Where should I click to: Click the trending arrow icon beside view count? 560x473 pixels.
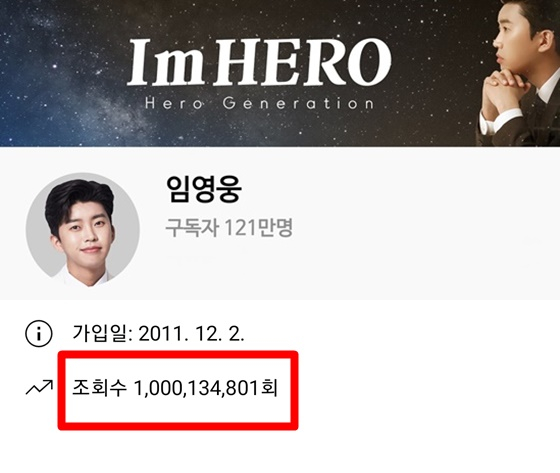[x=39, y=387]
